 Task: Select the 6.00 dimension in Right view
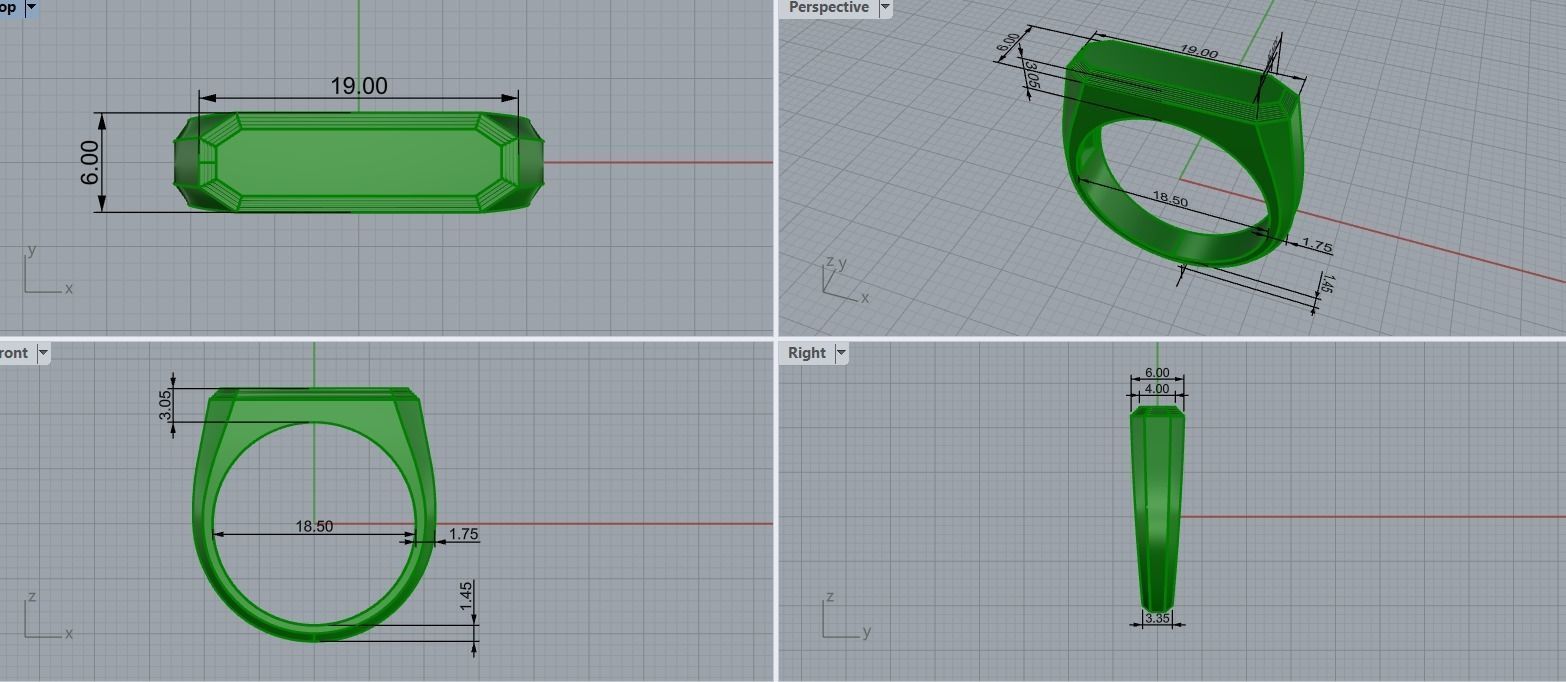pos(1157,373)
